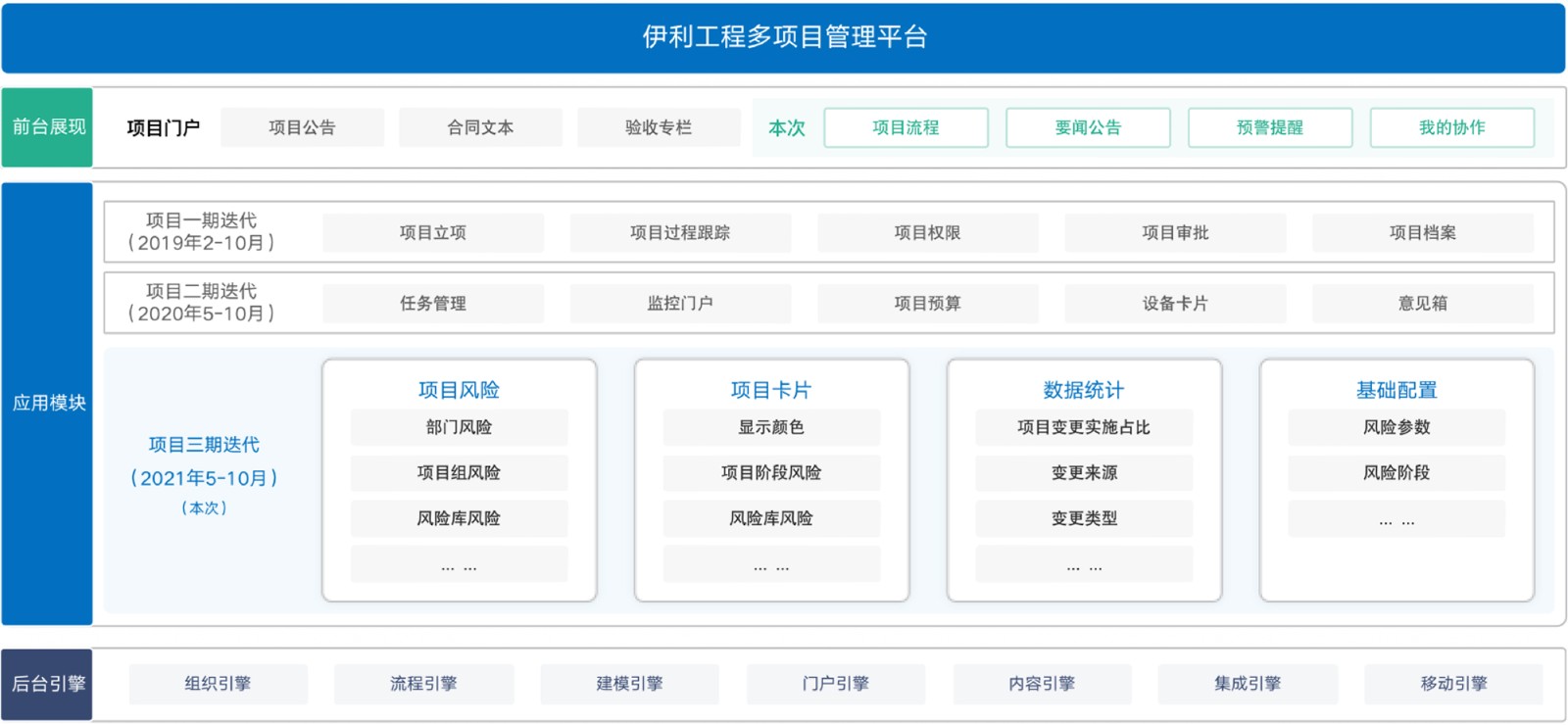Click the 项目门户 label
Screen dimensions: 1568x725
(x=164, y=128)
